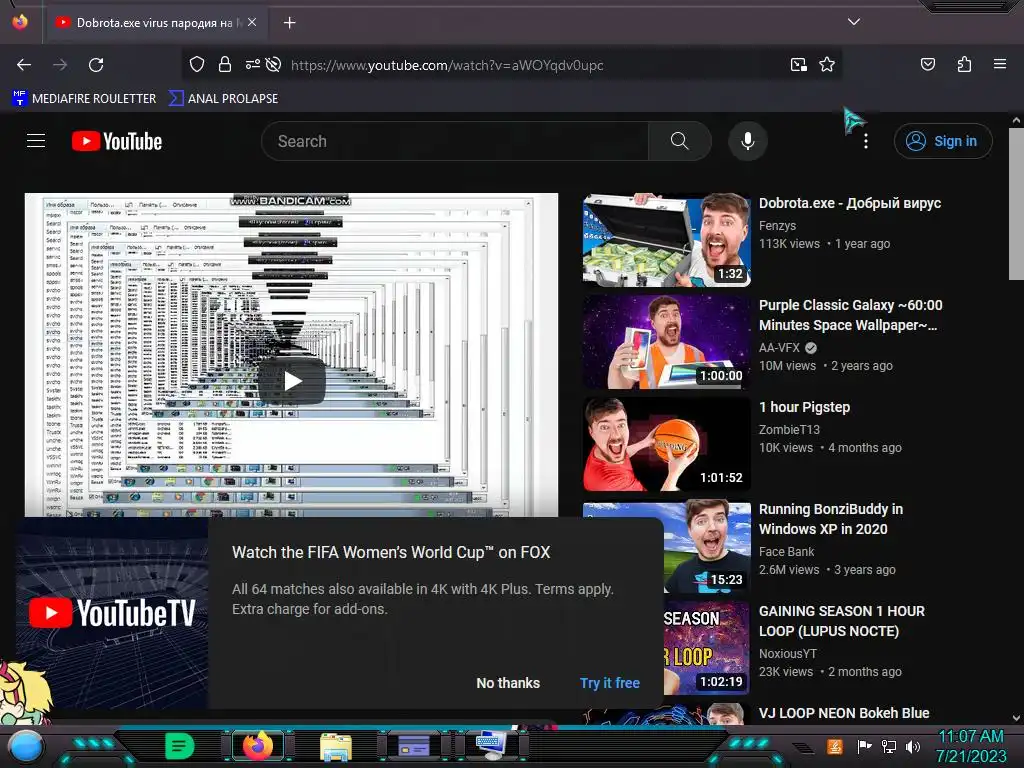Click Try it free
Screen dimensions: 1024x768
610,683
